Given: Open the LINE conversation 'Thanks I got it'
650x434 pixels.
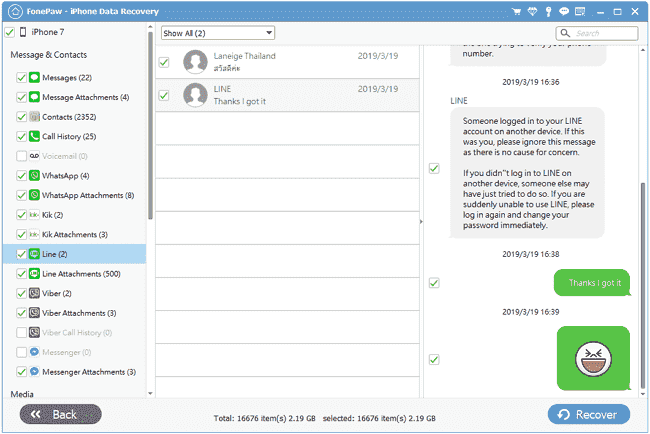Looking at the screenshot, I should point(287,95).
